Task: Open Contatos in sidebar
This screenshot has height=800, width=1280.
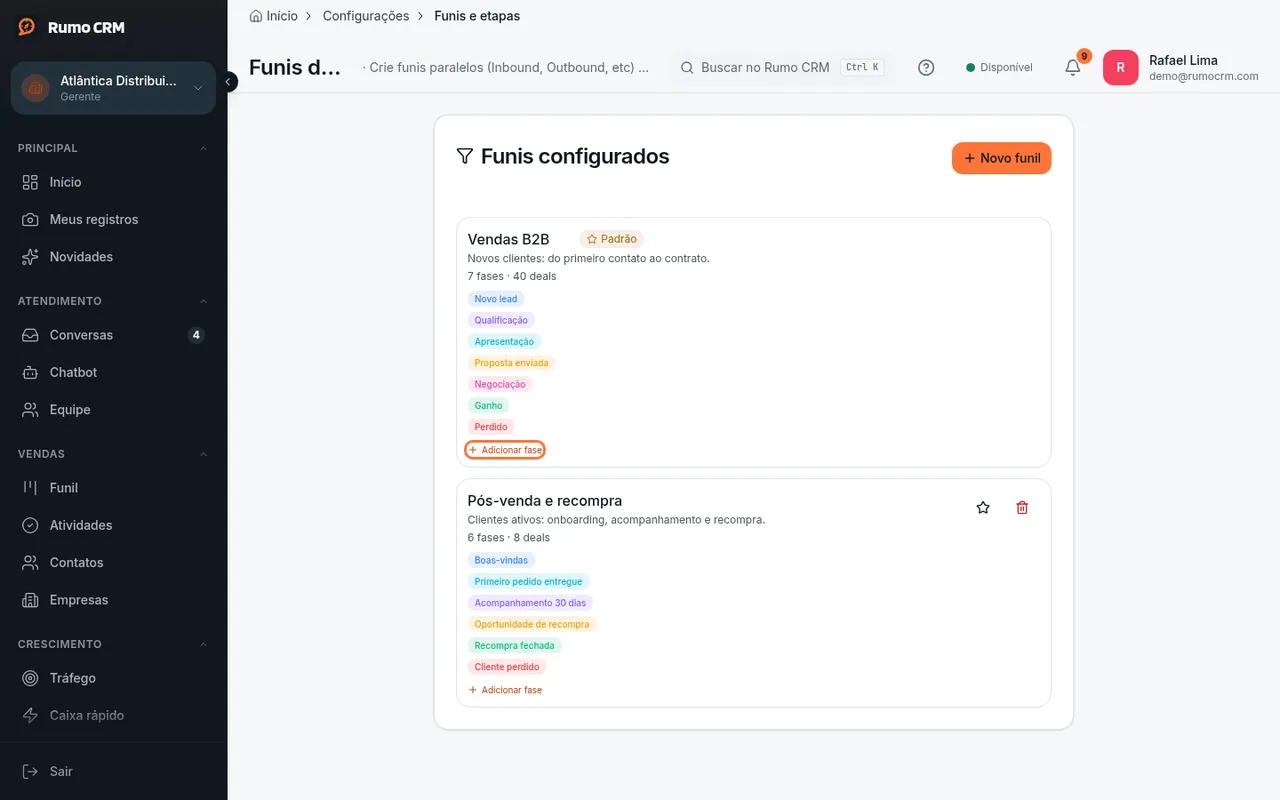Action: [114, 563]
